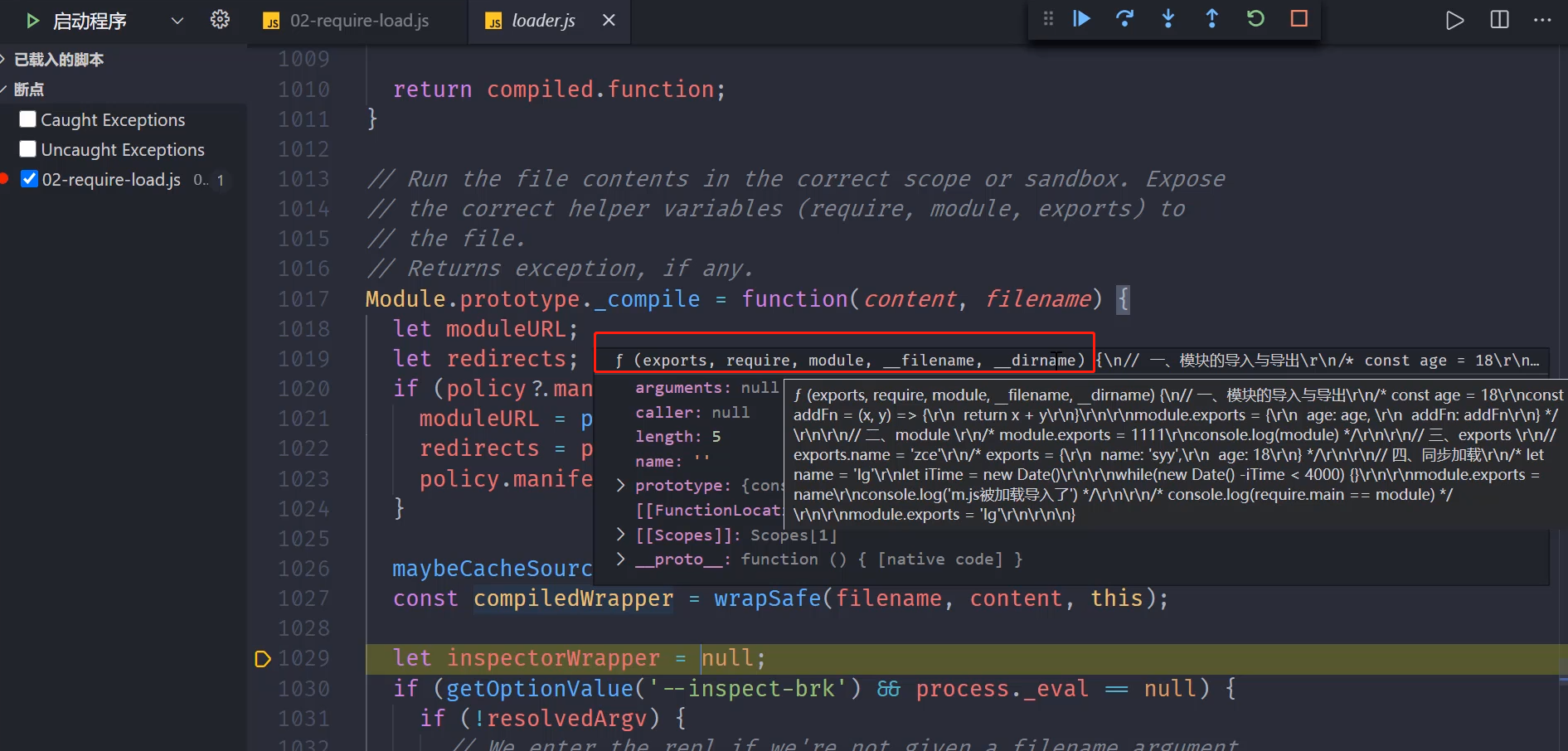Click the name property row in hover
Image resolution: width=1568 pixels, height=751 pixels.
tap(672, 462)
